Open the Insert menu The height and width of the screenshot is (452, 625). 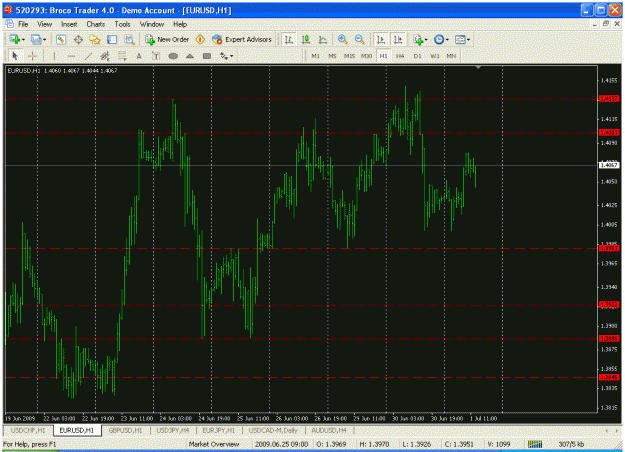click(x=69, y=24)
